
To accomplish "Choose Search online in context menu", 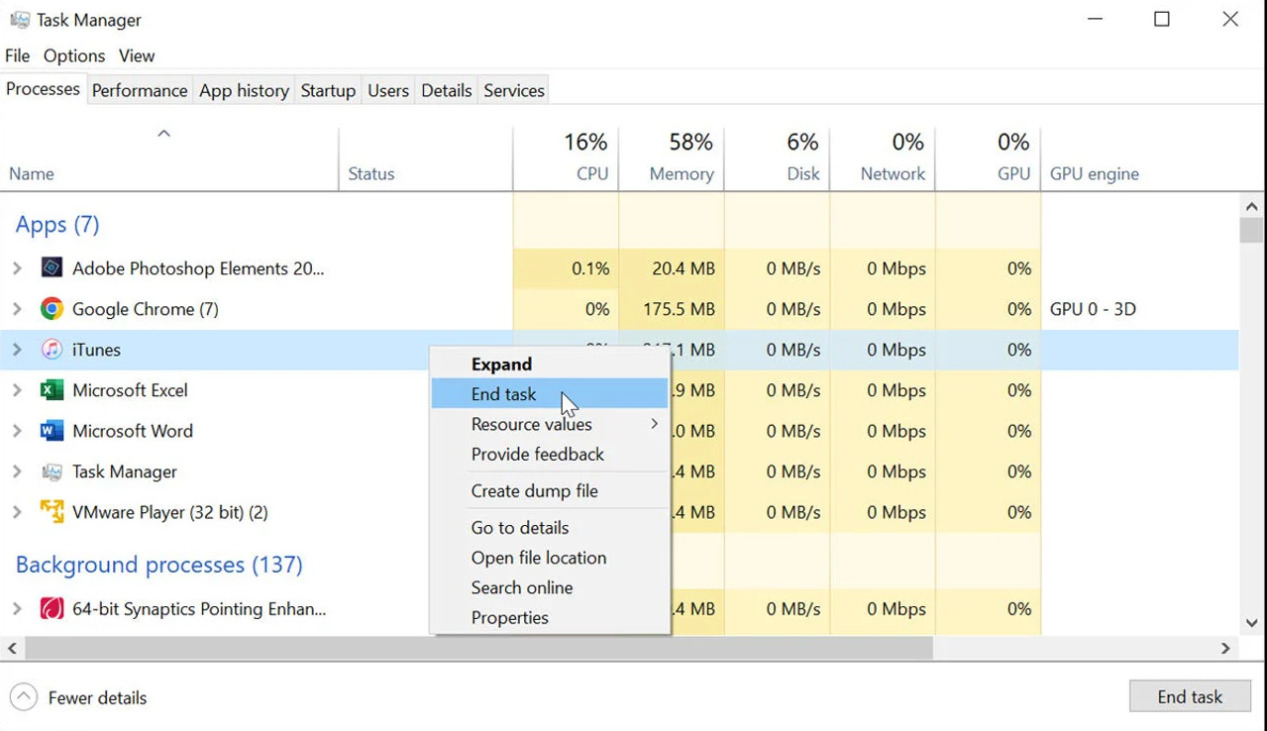I will click(550, 587).
